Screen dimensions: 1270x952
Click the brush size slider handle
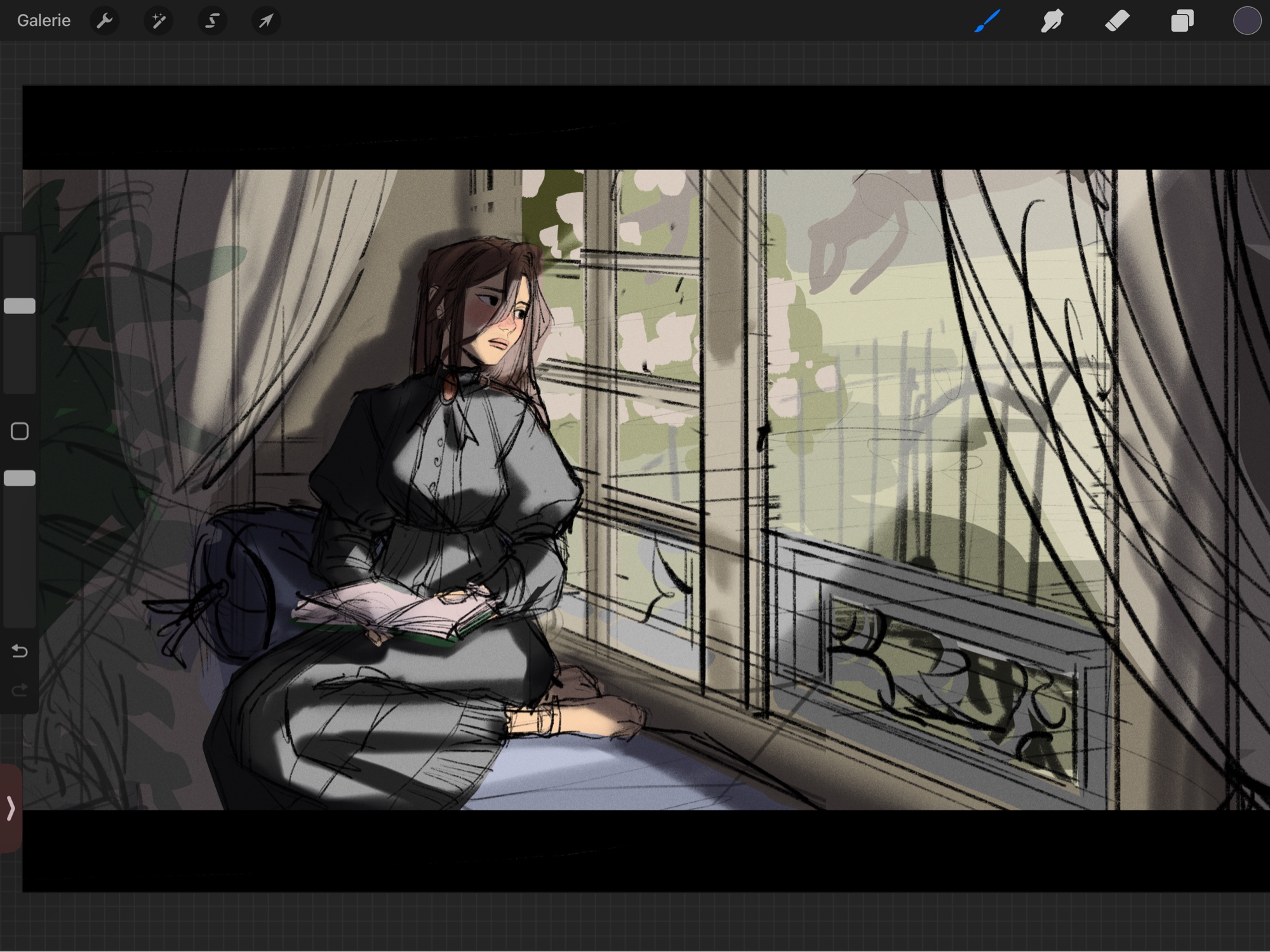[20, 306]
